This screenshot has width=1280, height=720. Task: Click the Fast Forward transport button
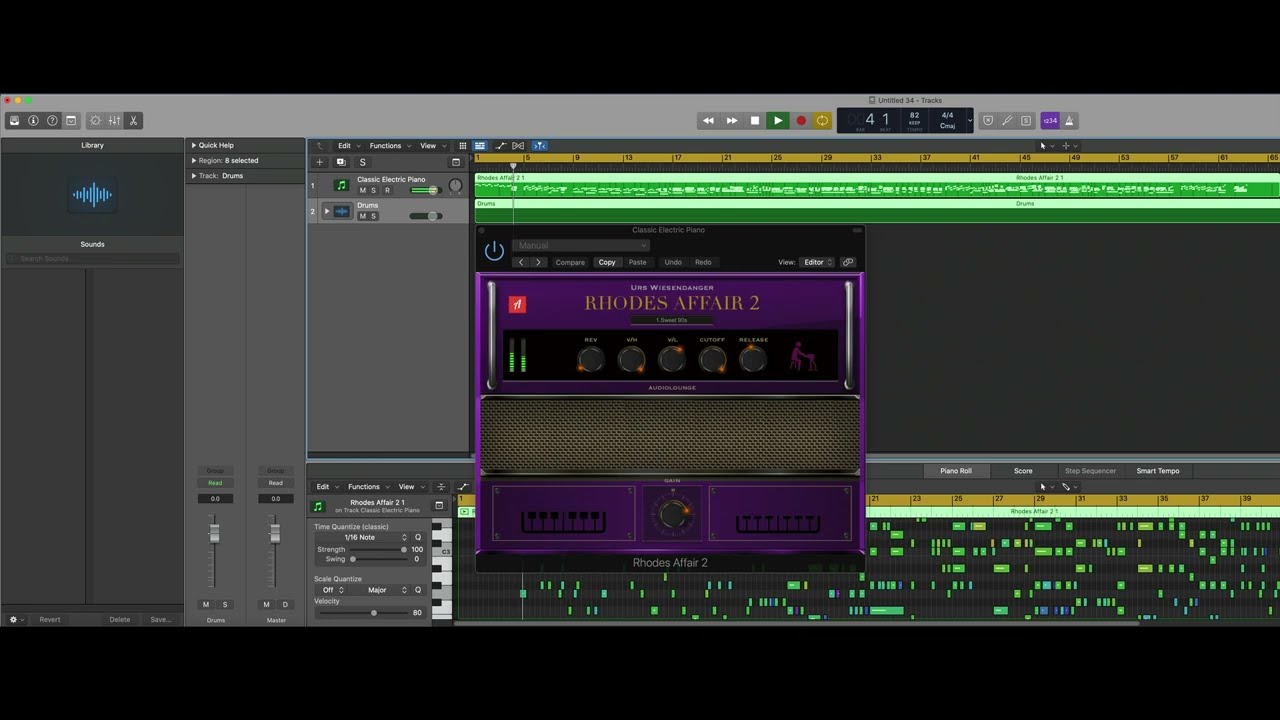coord(732,121)
